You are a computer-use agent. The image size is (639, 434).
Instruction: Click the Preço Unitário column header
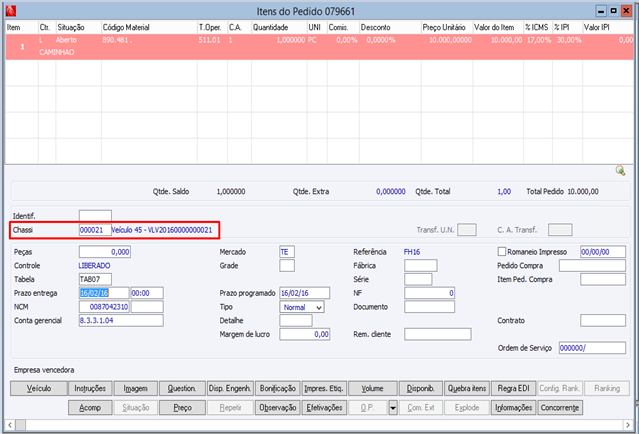click(x=447, y=27)
